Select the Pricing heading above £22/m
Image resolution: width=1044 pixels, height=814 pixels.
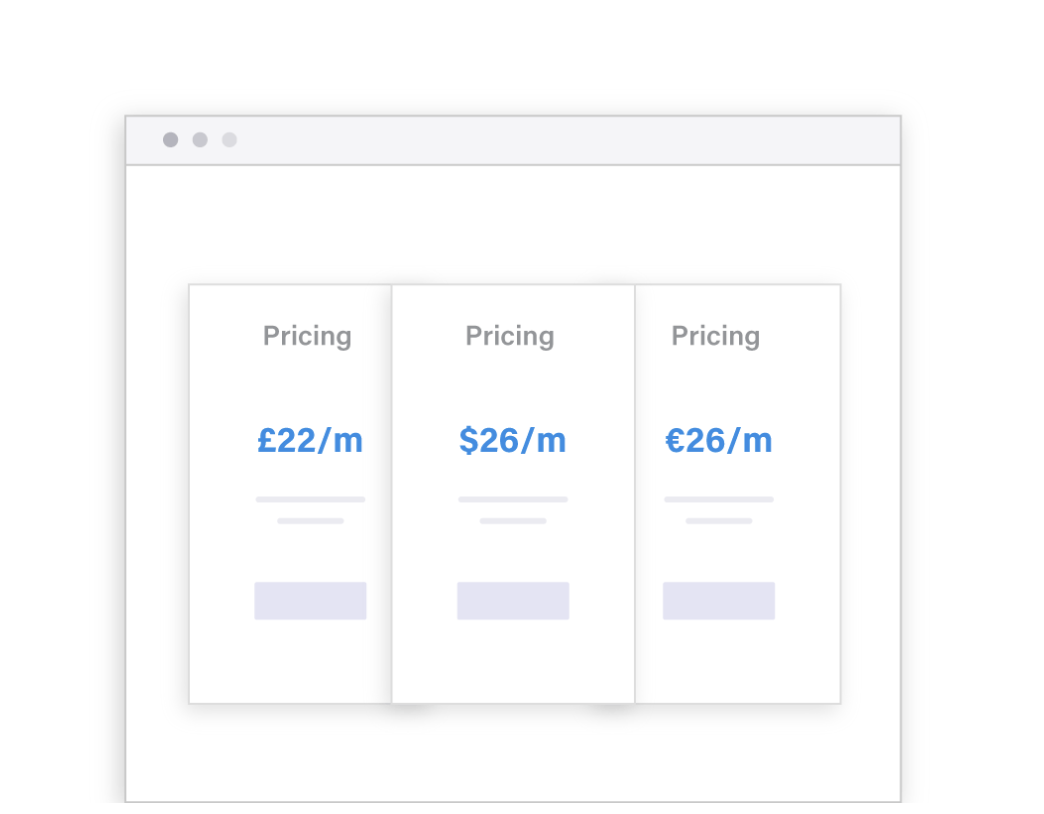(307, 336)
